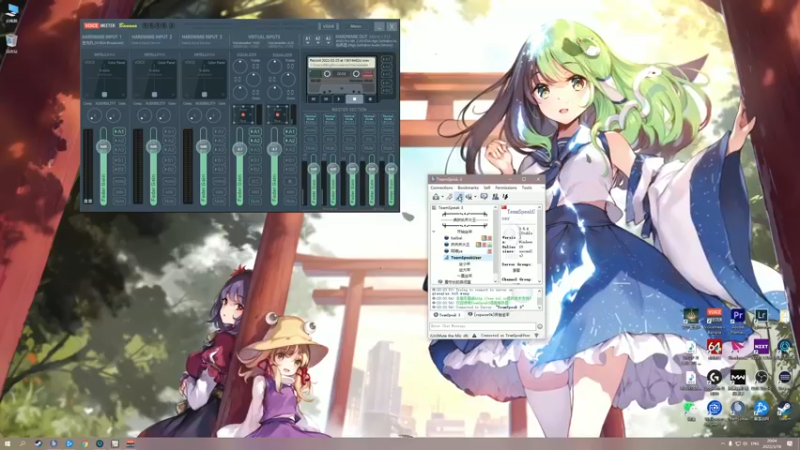This screenshot has height=450, width=800.
Task: Click the Comp knob on Hardware Input 1
Action: pyautogui.click(x=94, y=117)
